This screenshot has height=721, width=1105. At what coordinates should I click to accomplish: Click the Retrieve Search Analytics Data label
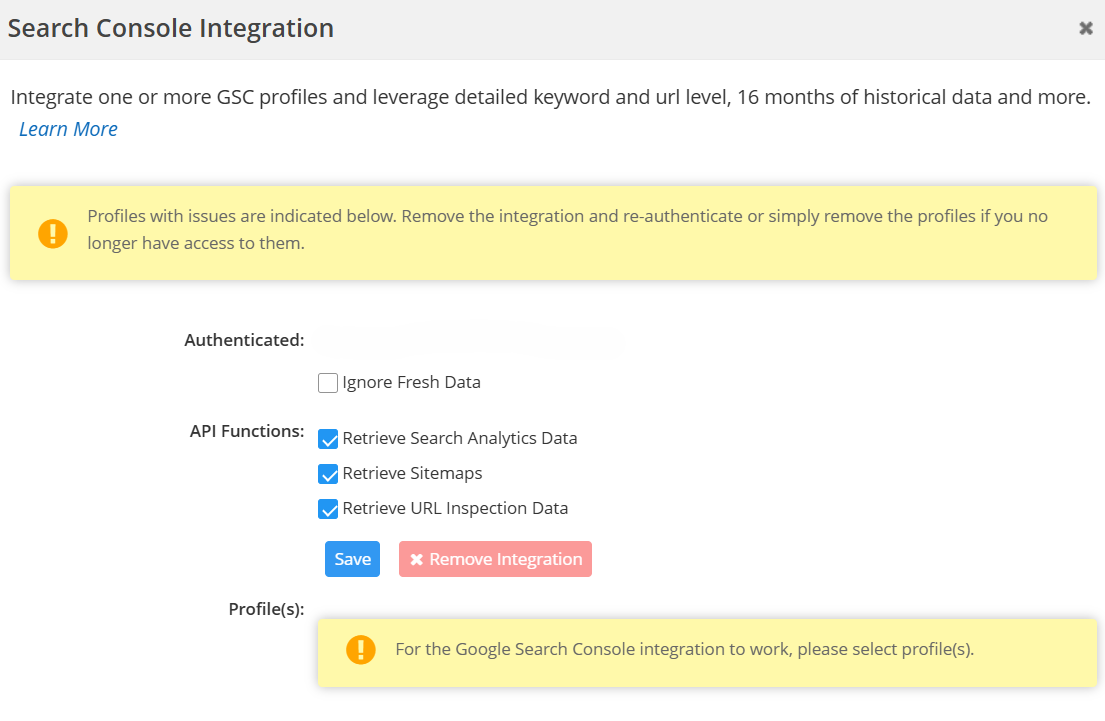click(x=459, y=438)
